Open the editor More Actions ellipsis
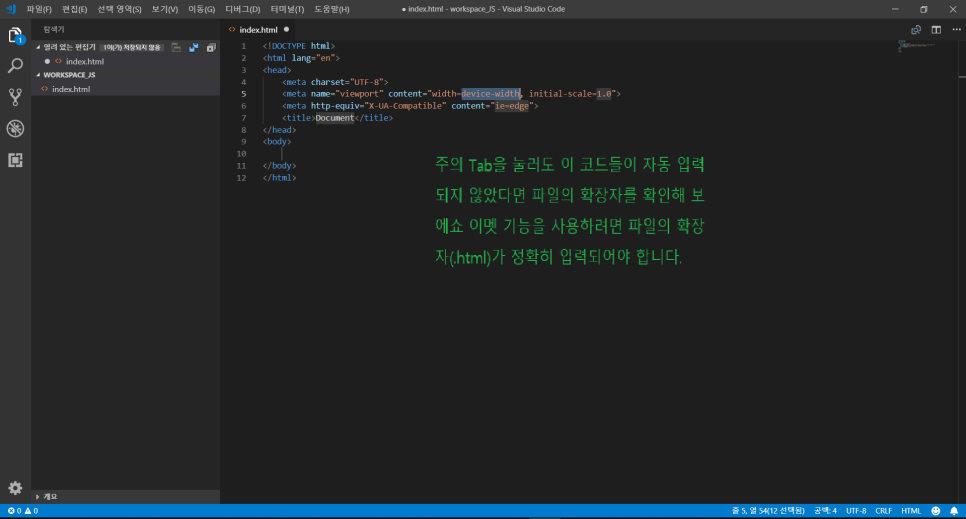 coord(956,30)
